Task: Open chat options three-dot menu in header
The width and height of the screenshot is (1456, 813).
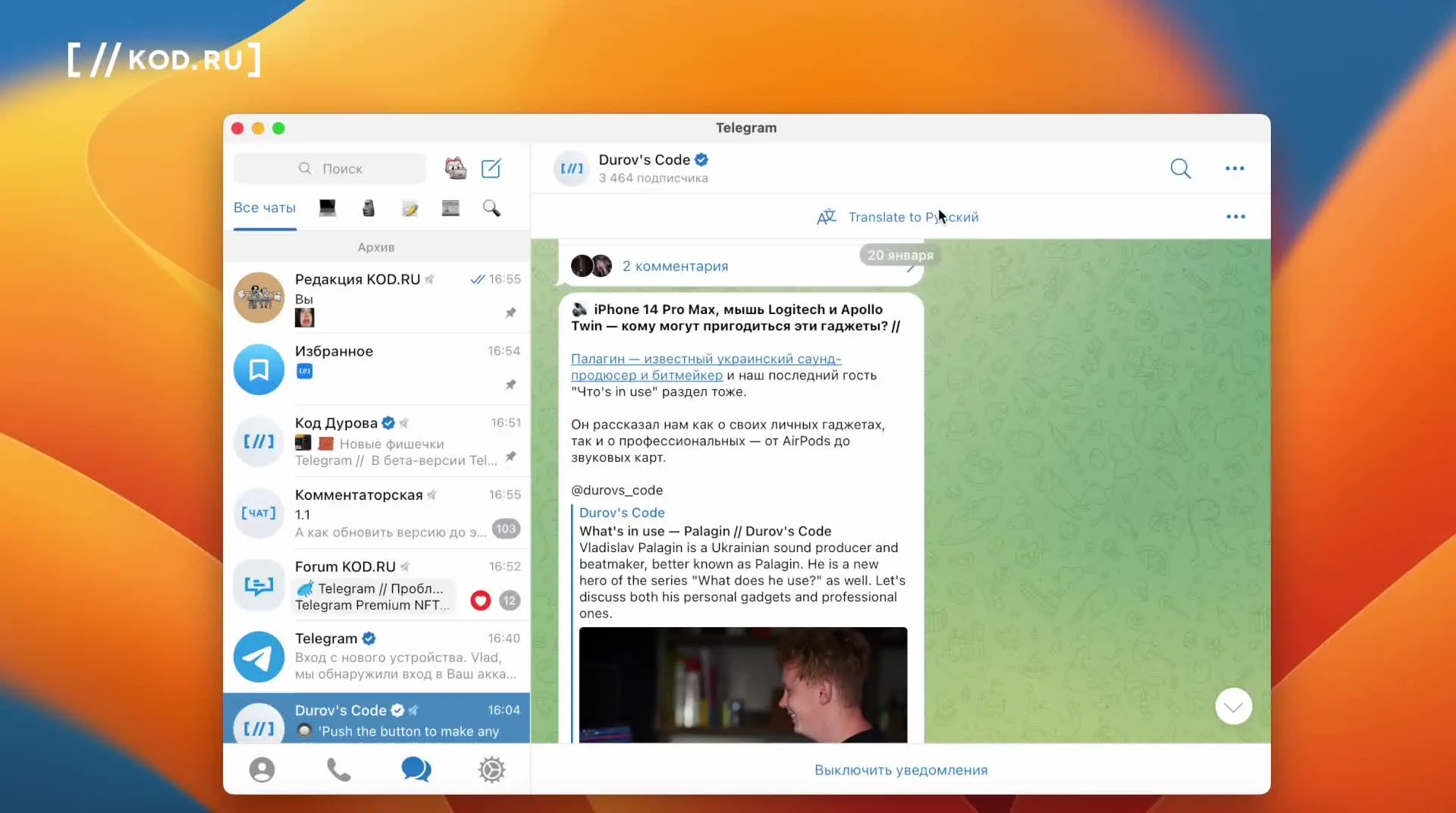Action: 1235,168
